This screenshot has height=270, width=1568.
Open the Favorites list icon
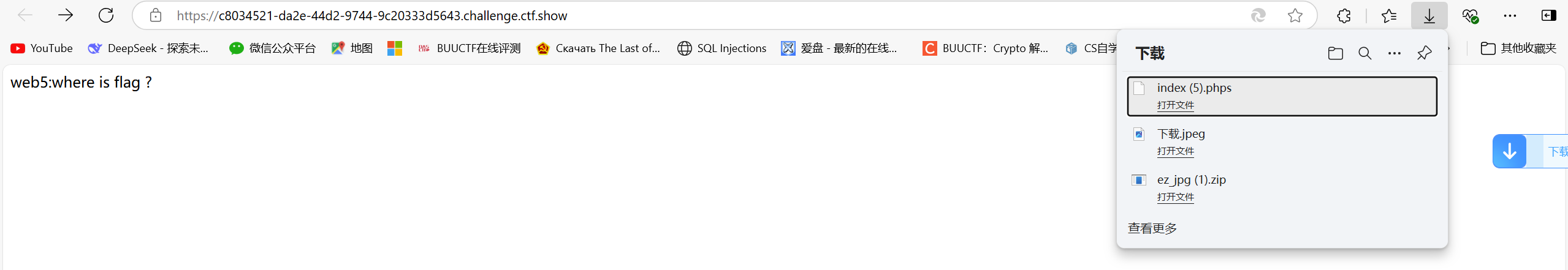point(1389,16)
